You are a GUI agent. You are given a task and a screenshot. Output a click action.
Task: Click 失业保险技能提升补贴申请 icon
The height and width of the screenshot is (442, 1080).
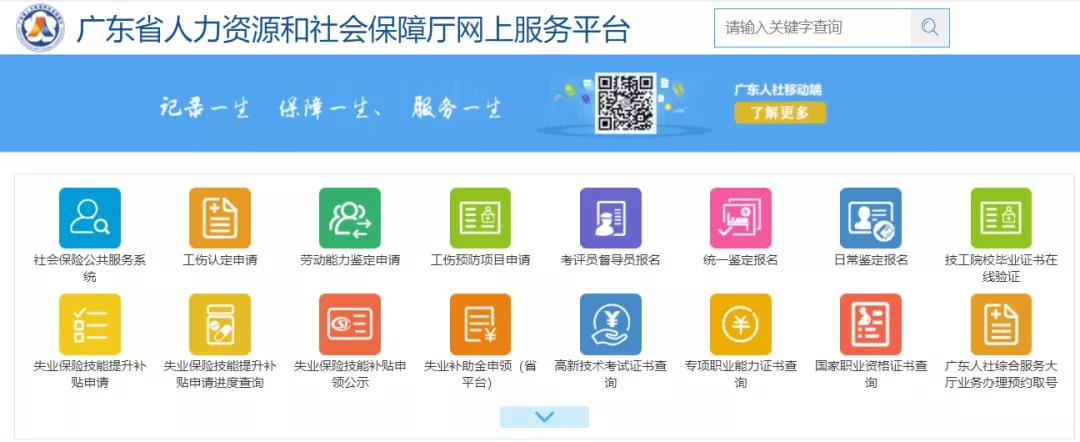90,324
